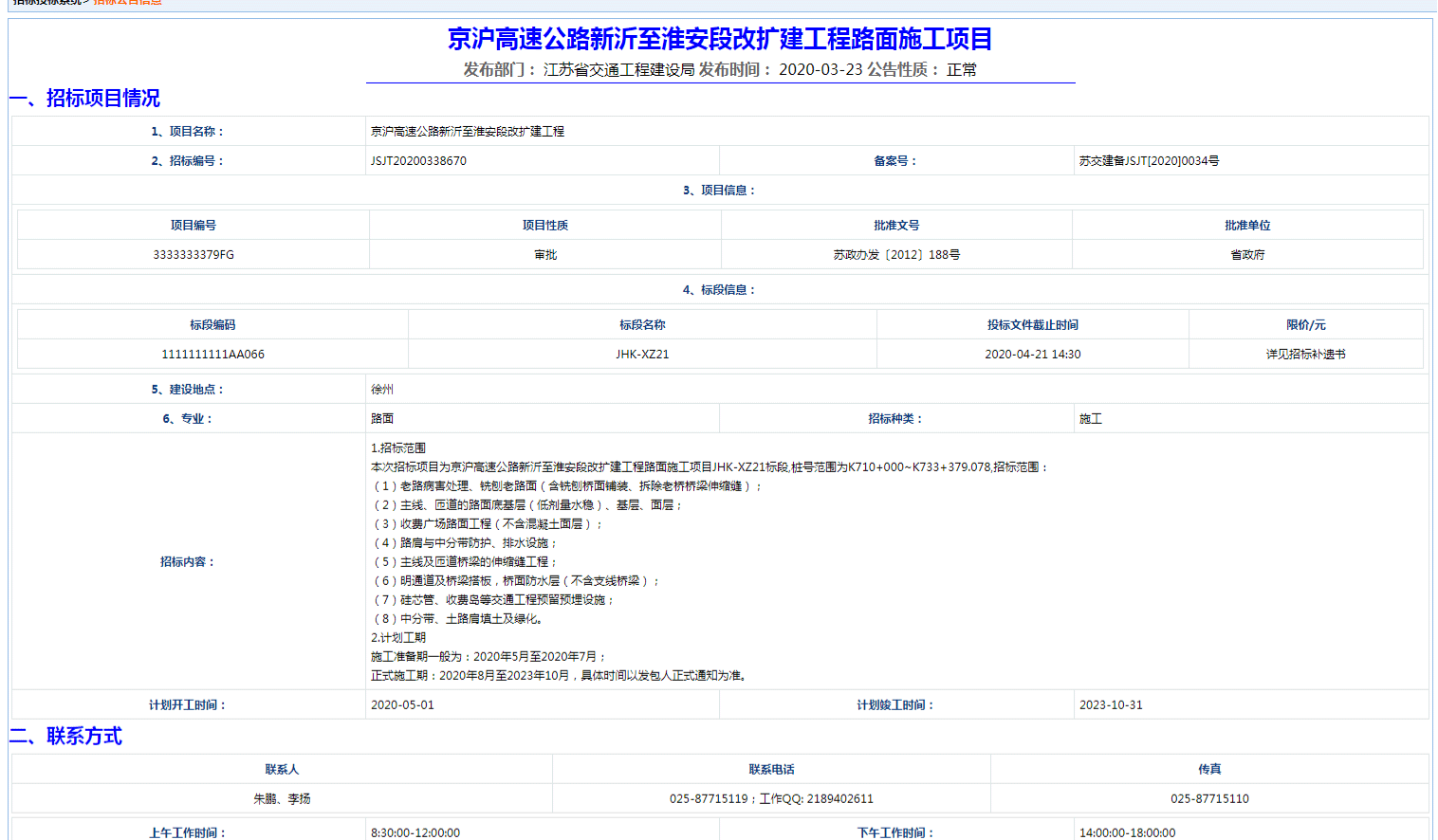Screen dimensions: 1438x840
Task: Click the 二、联系方式 section heading
Action: (65, 737)
